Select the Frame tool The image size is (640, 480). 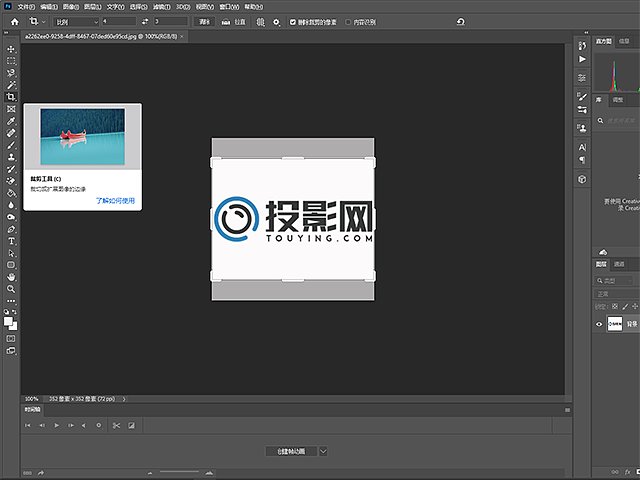[11, 109]
